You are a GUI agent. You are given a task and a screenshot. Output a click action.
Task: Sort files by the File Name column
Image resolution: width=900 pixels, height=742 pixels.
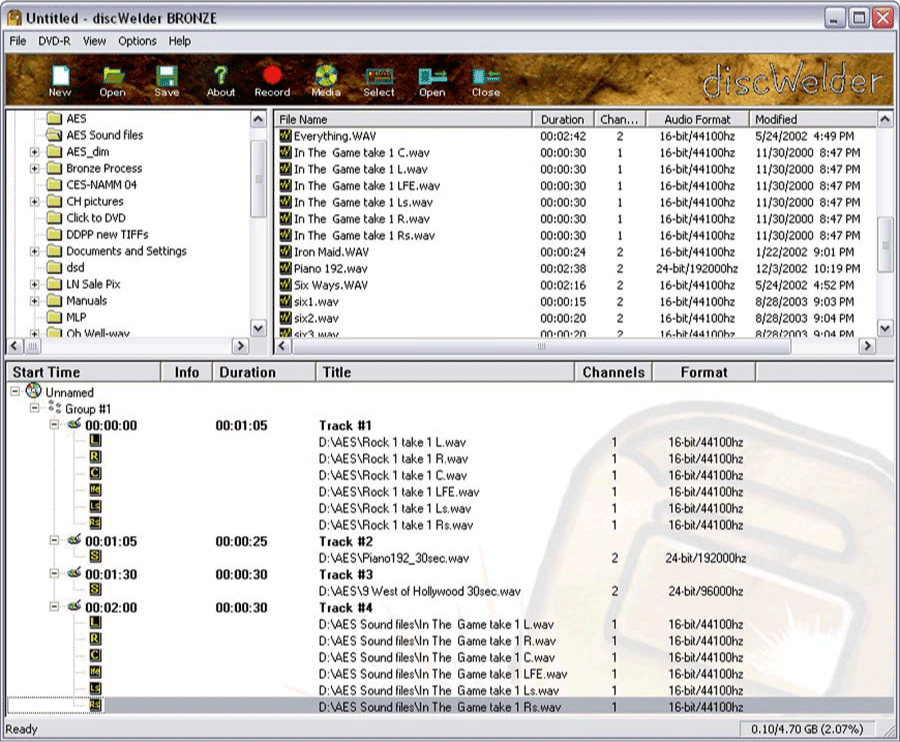tap(403, 119)
